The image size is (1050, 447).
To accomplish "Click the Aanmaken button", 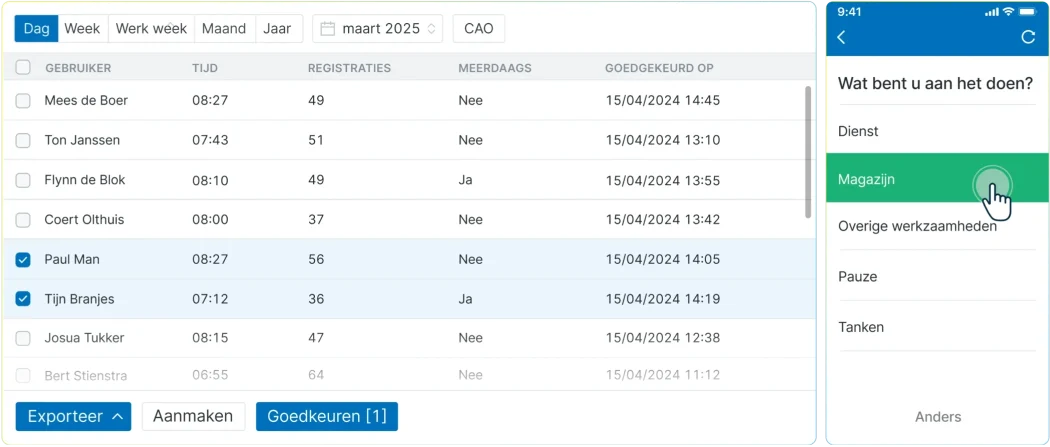I will 193,416.
